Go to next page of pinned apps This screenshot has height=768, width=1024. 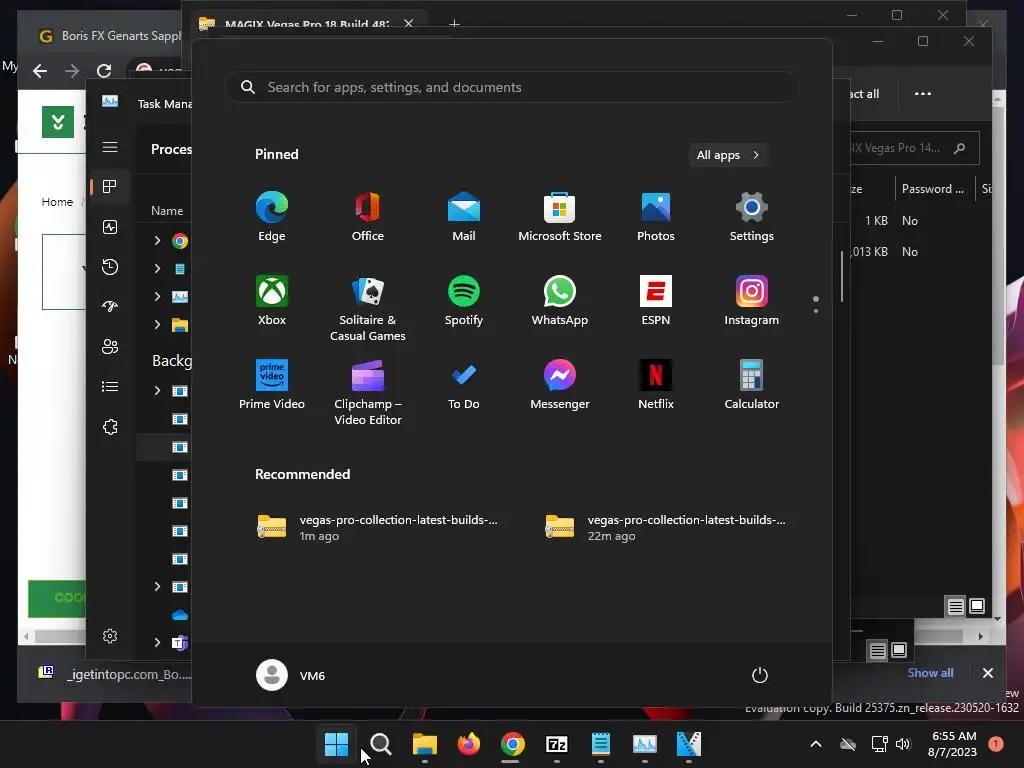click(816, 310)
